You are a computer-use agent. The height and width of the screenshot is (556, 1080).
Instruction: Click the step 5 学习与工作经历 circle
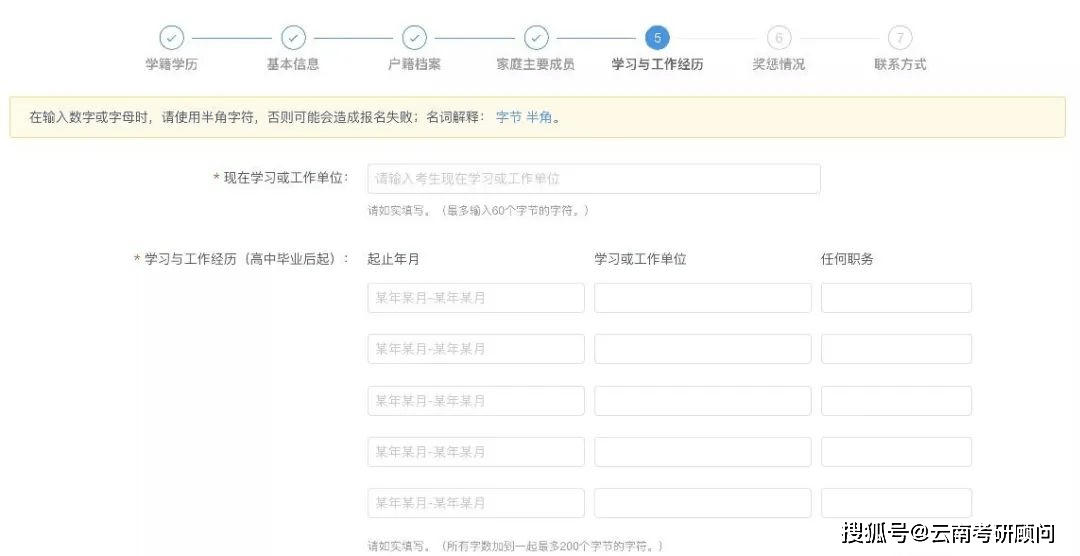pos(657,38)
